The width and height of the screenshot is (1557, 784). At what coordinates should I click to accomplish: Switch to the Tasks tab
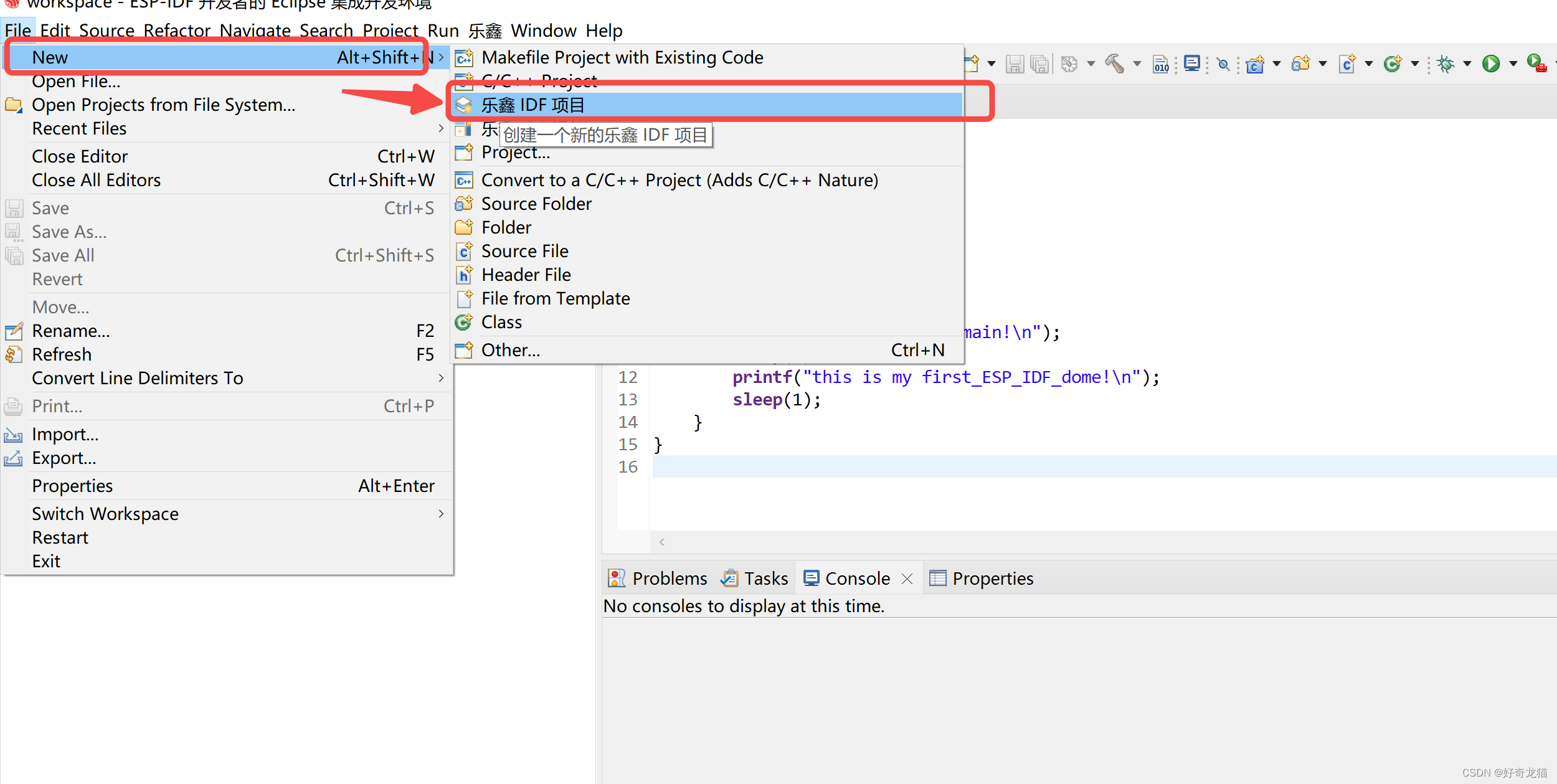[x=754, y=578]
